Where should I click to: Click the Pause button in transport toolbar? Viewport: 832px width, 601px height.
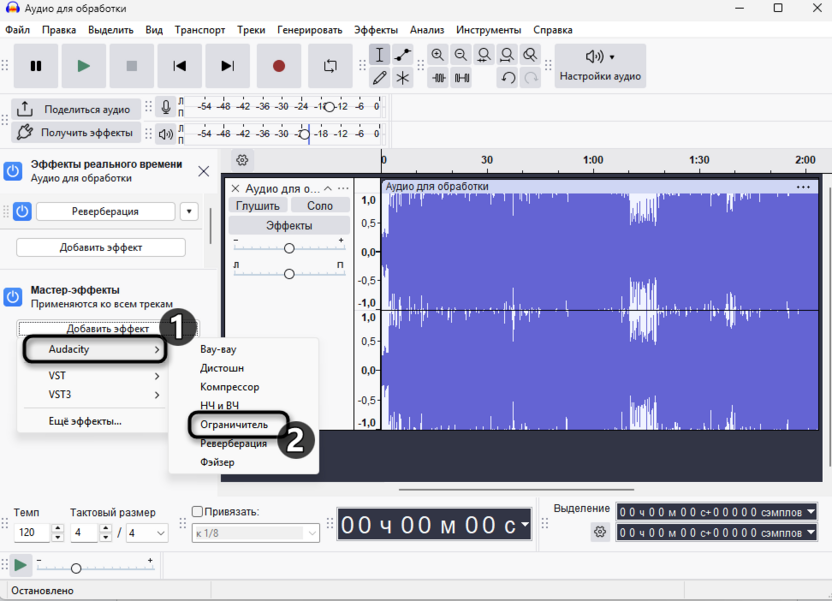coord(36,66)
